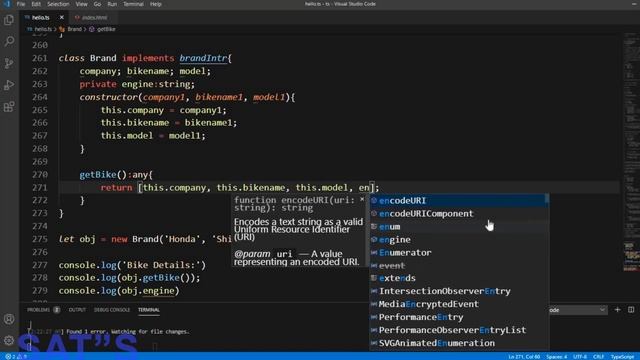640x360 pixels.
Task: Show the Debug Console panel tab
Action: pos(112,310)
